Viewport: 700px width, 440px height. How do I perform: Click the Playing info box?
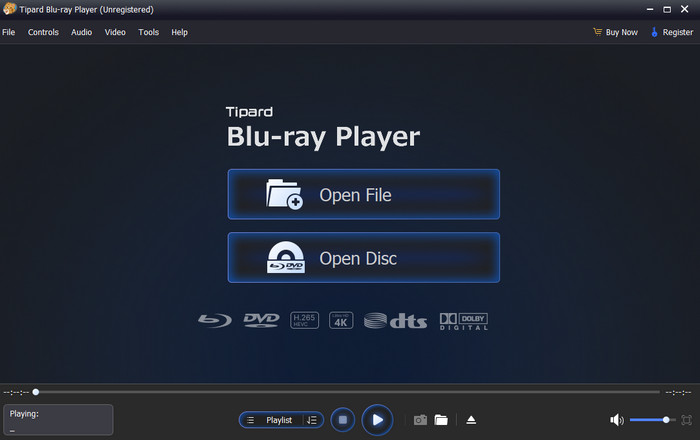[x=58, y=419]
